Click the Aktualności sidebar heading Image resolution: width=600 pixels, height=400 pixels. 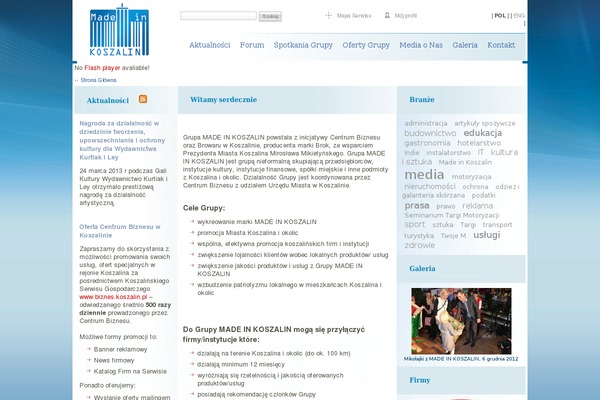point(108,100)
